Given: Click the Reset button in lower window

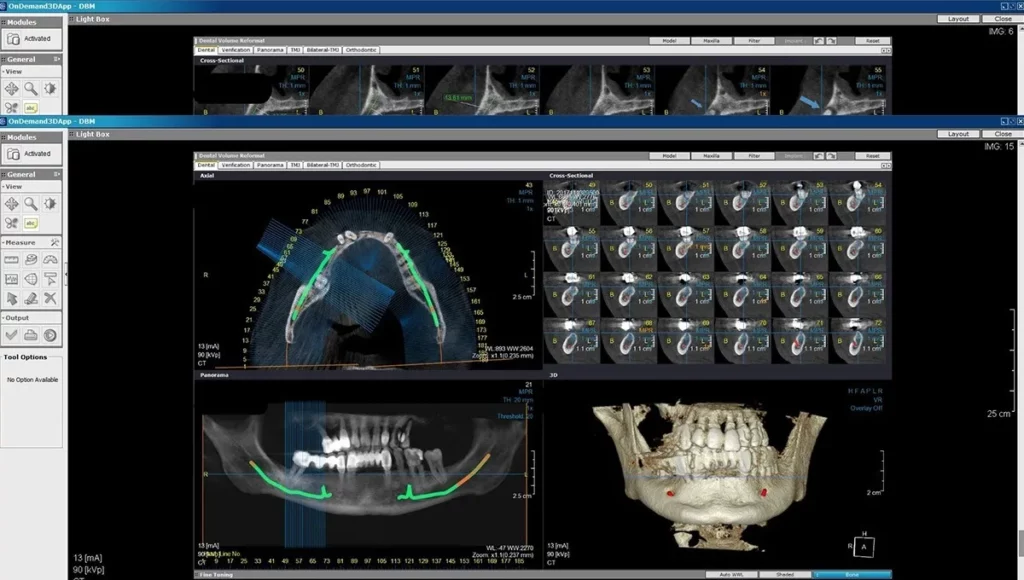Looking at the screenshot, I should point(872,156).
